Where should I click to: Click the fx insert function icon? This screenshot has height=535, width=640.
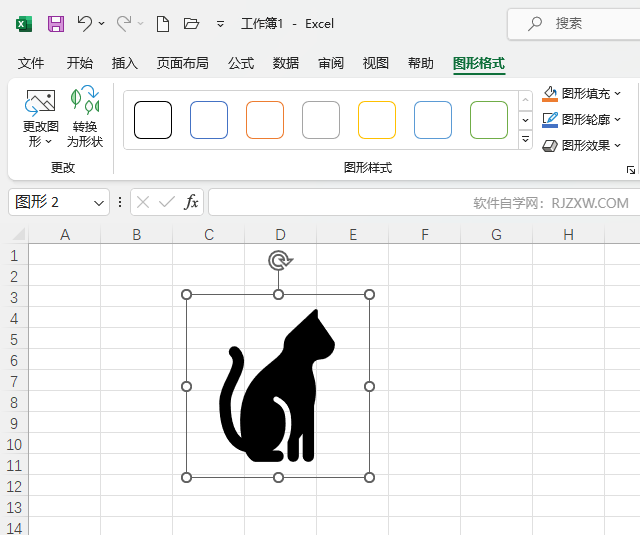(191, 202)
